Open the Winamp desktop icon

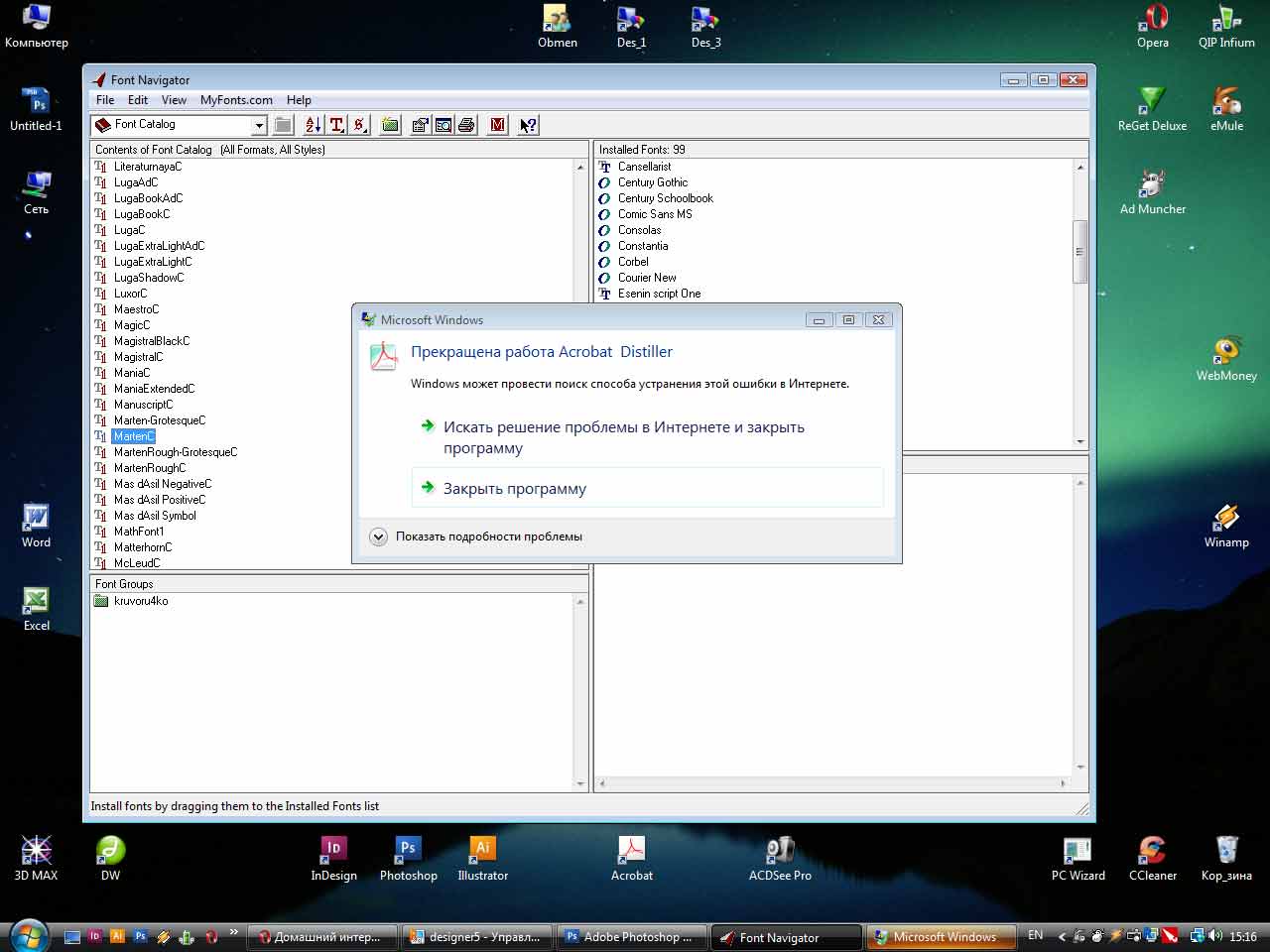1226,526
